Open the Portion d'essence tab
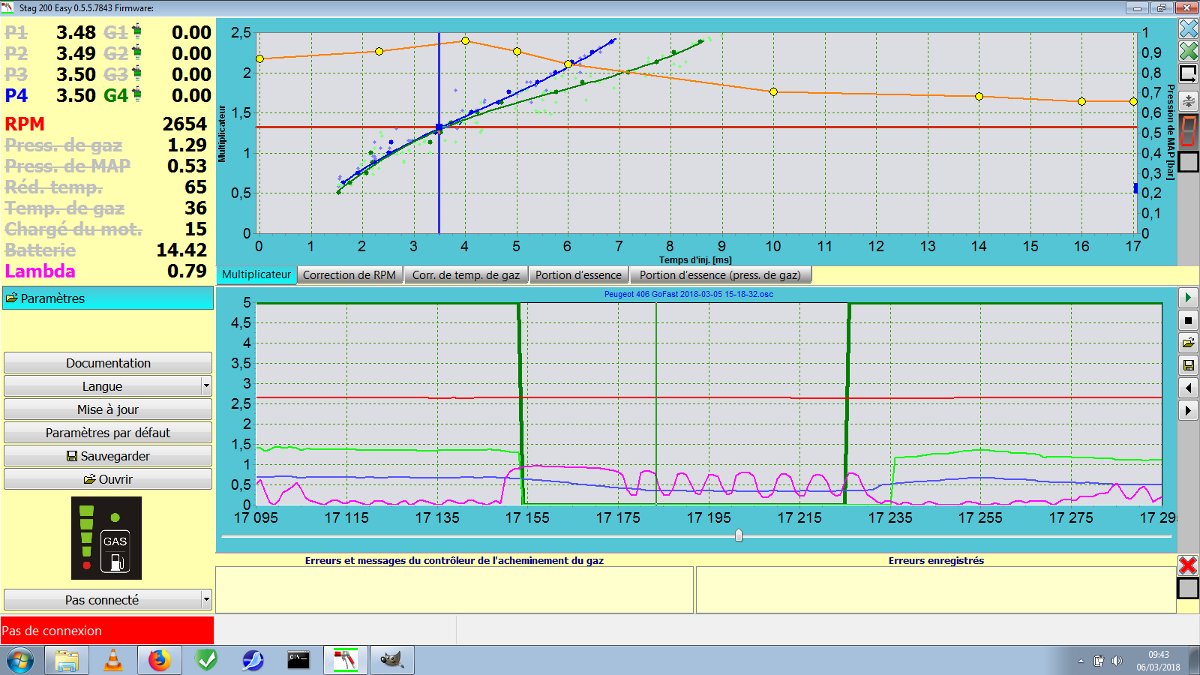The height and width of the screenshot is (675, 1200). pos(578,275)
